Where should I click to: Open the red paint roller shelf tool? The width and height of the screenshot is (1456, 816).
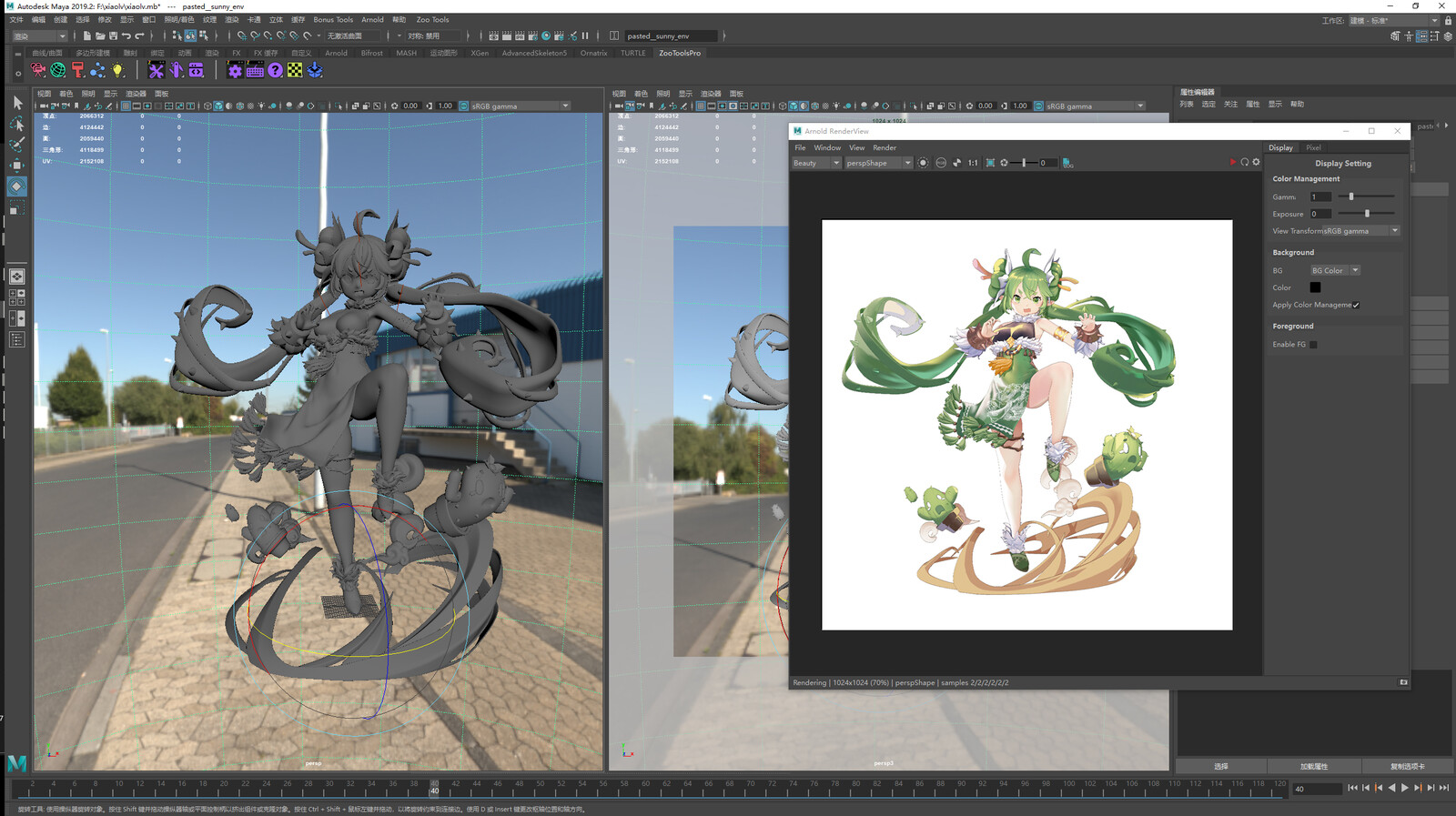pos(78,70)
